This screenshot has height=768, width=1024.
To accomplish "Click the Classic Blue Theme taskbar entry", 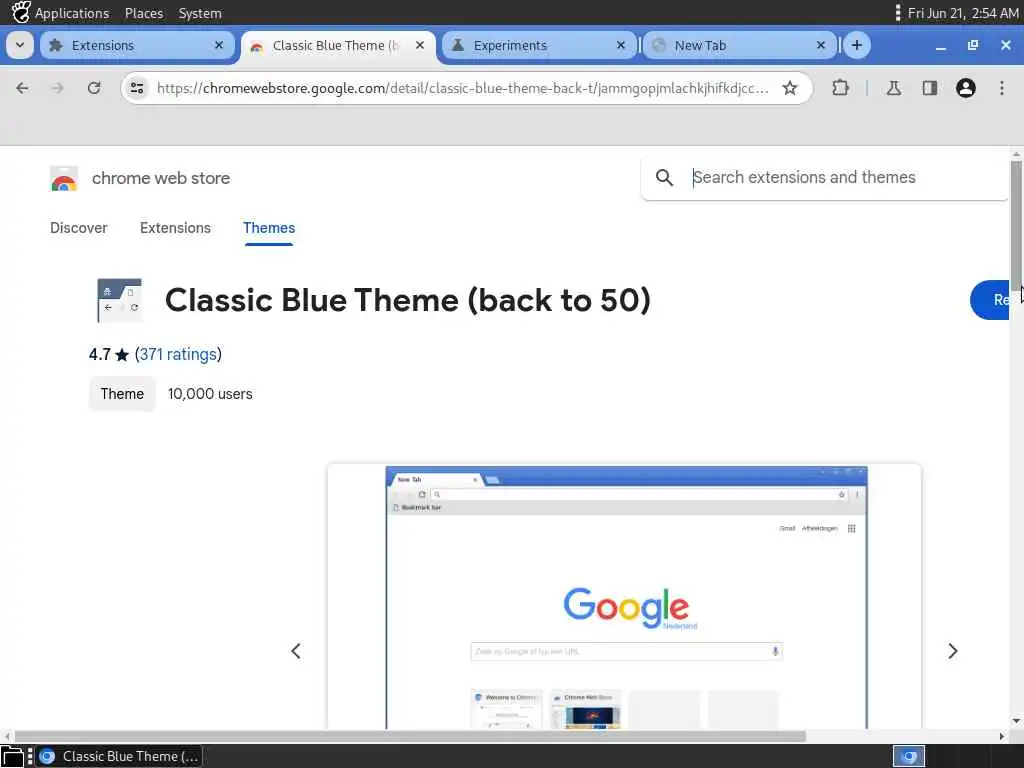I will (x=119, y=756).
